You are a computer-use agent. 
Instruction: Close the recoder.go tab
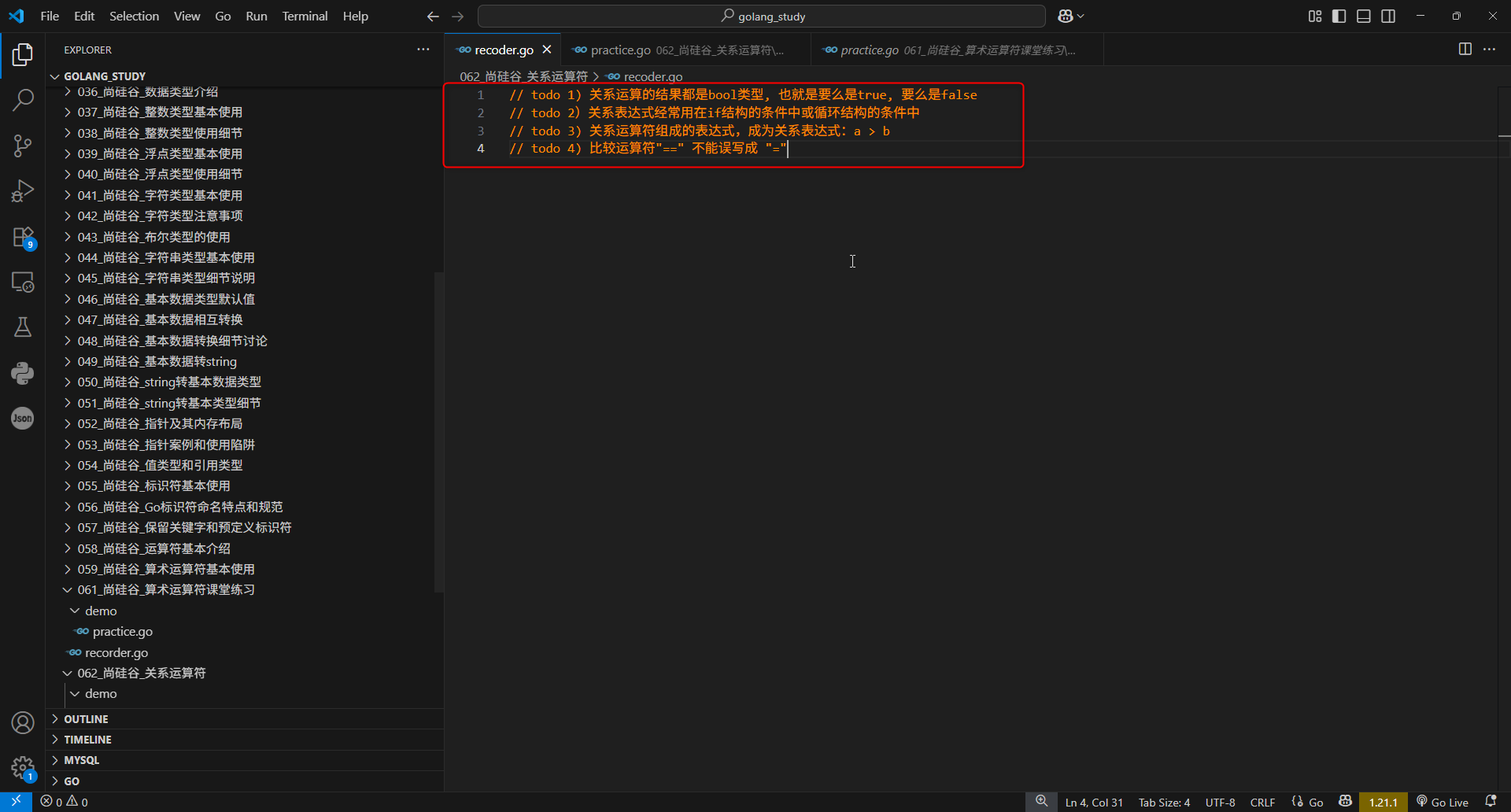(547, 50)
